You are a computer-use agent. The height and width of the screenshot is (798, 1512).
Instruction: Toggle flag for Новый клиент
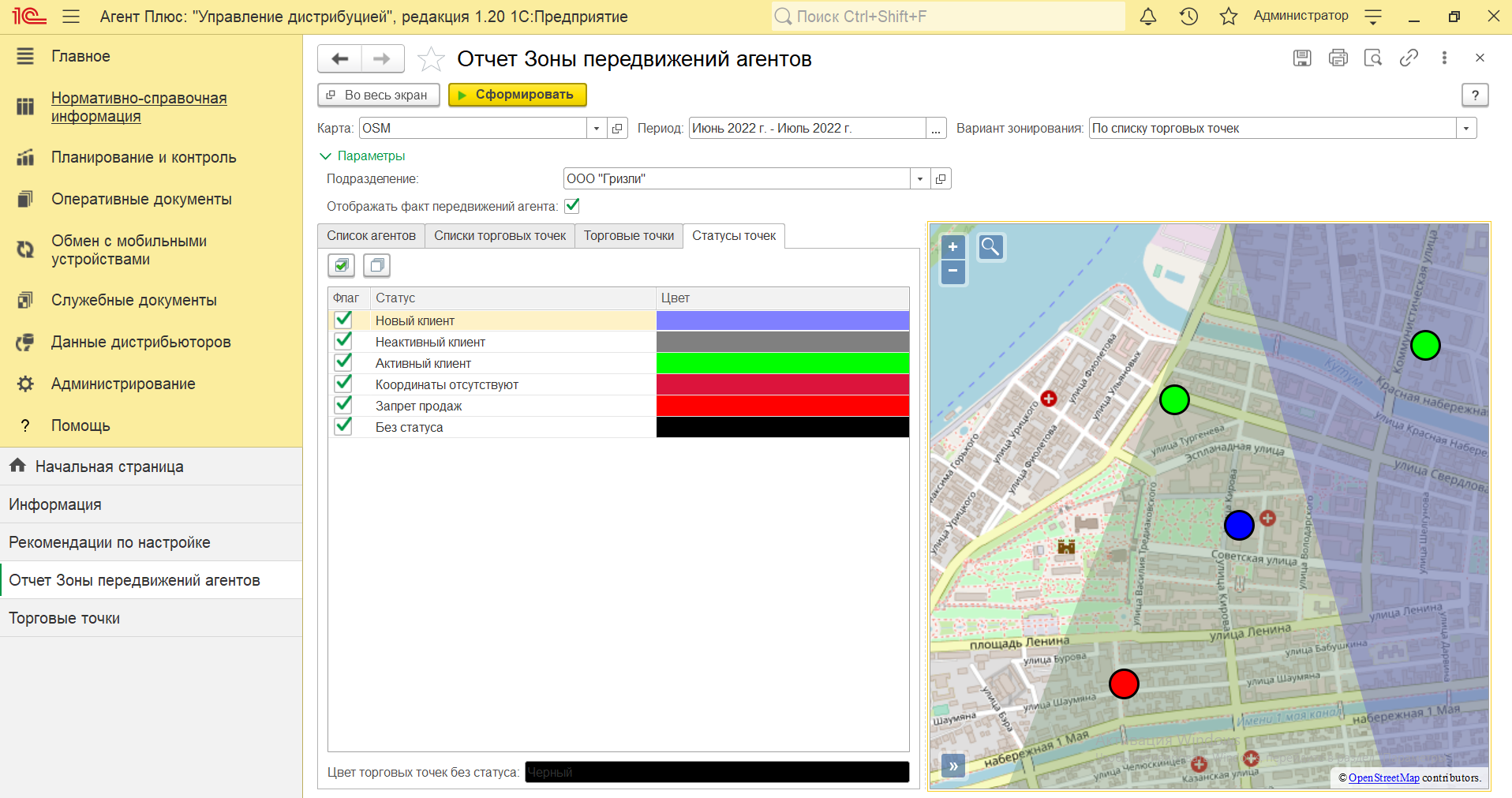pos(343,320)
